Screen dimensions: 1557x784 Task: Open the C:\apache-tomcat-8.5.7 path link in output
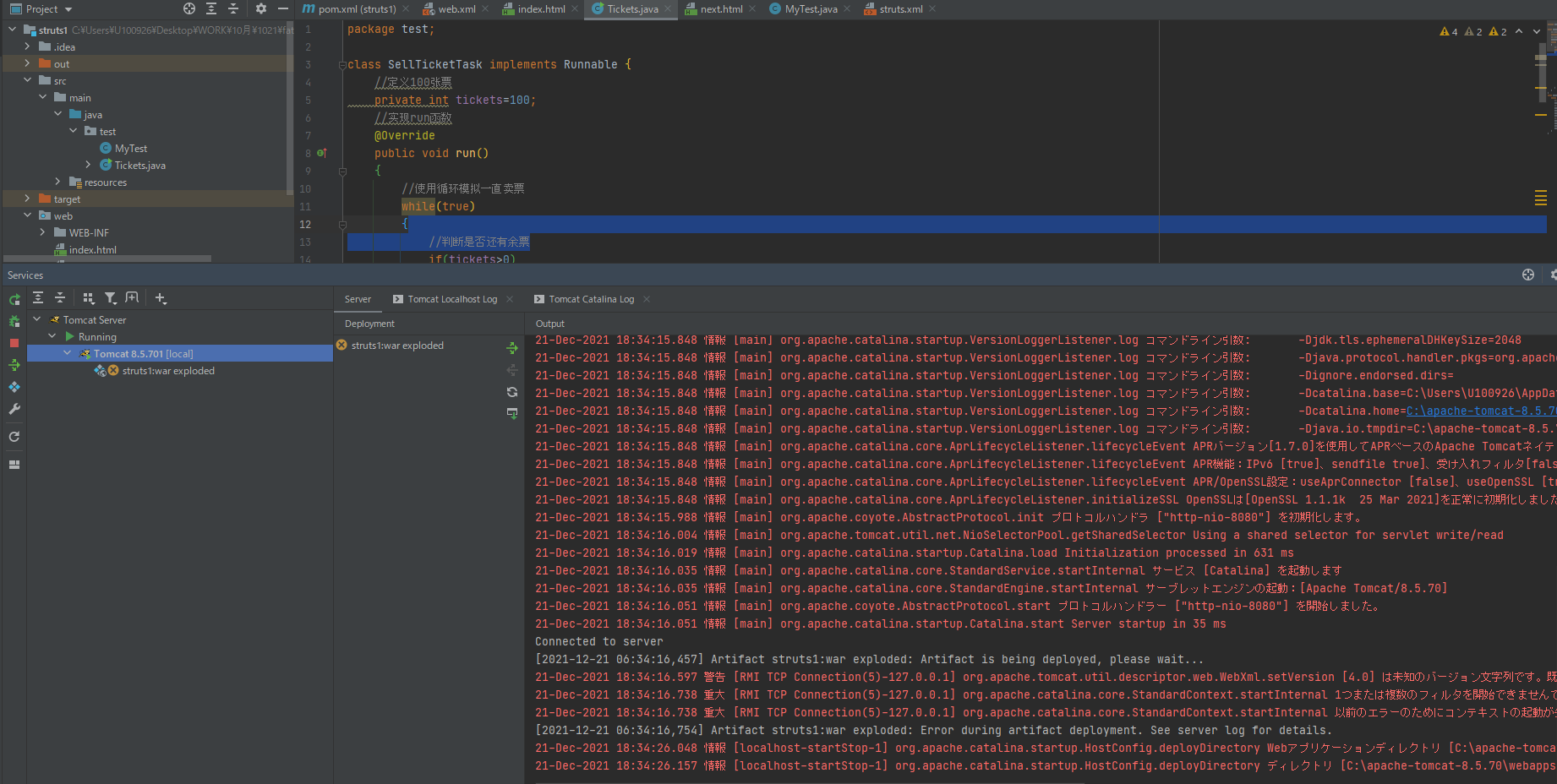tap(1481, 411)
